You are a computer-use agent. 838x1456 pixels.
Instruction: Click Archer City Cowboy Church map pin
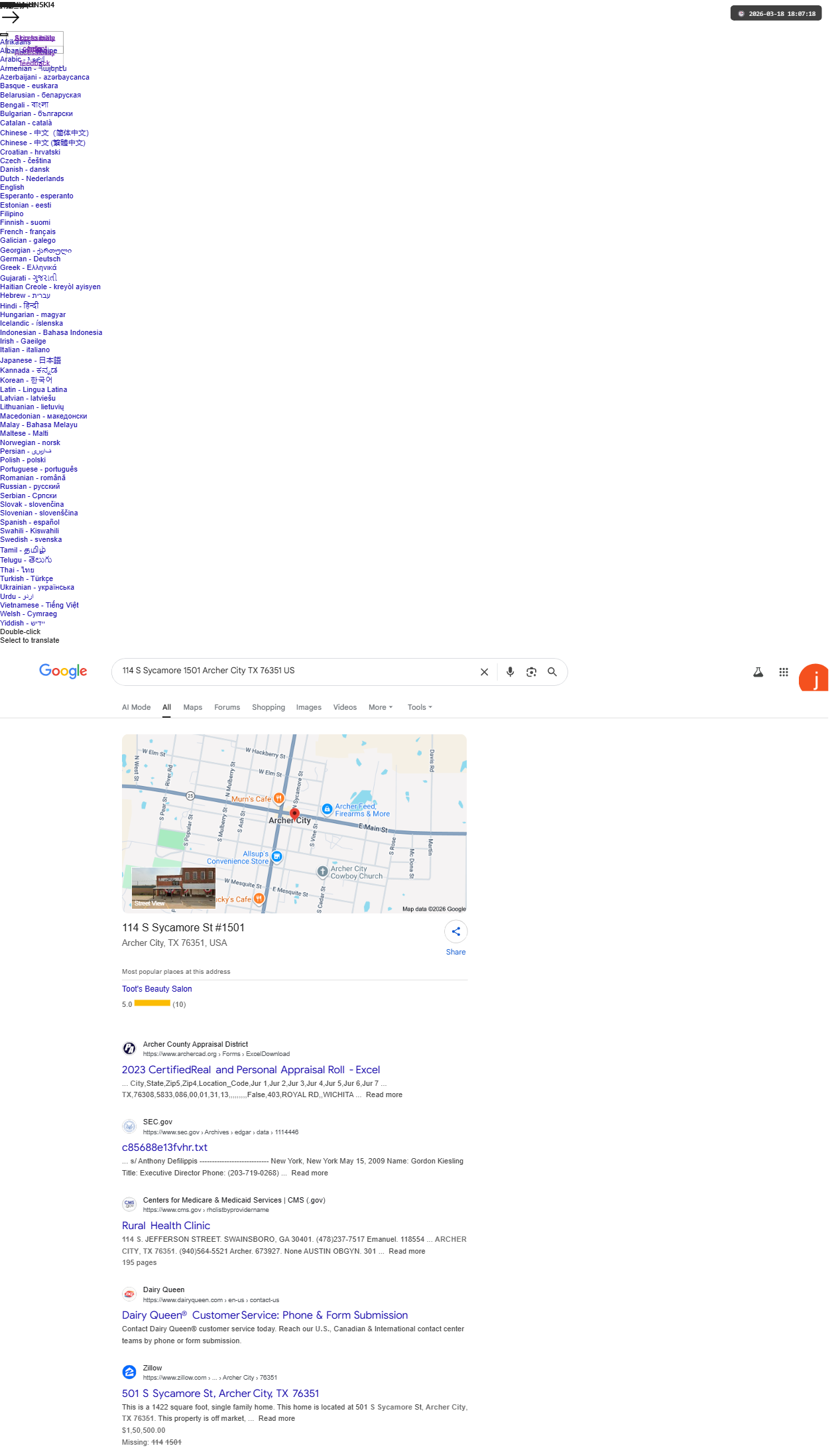pyautogui.click(x=322, y=871)
